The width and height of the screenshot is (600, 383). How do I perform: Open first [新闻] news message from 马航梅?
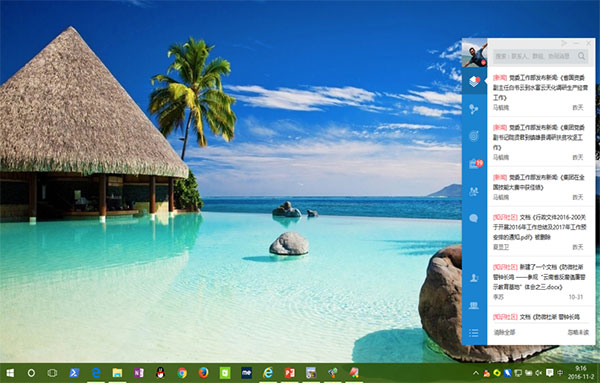point(541,92)
